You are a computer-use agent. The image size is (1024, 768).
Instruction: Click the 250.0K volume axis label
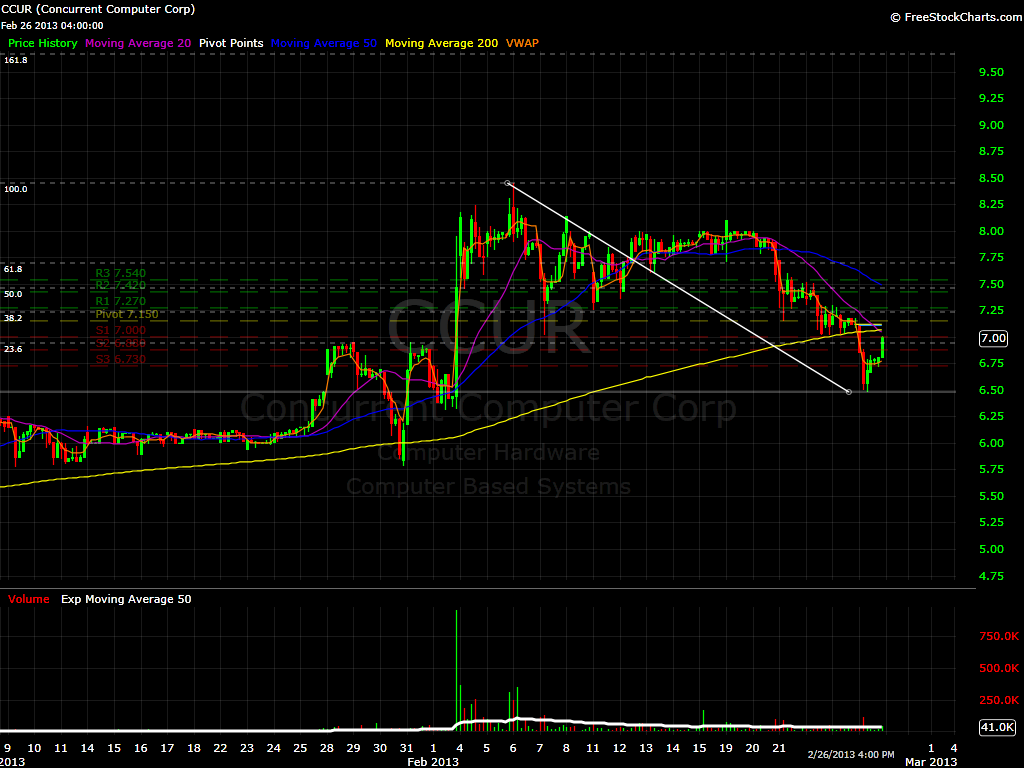pyautogui.click(x=999, y=700)
